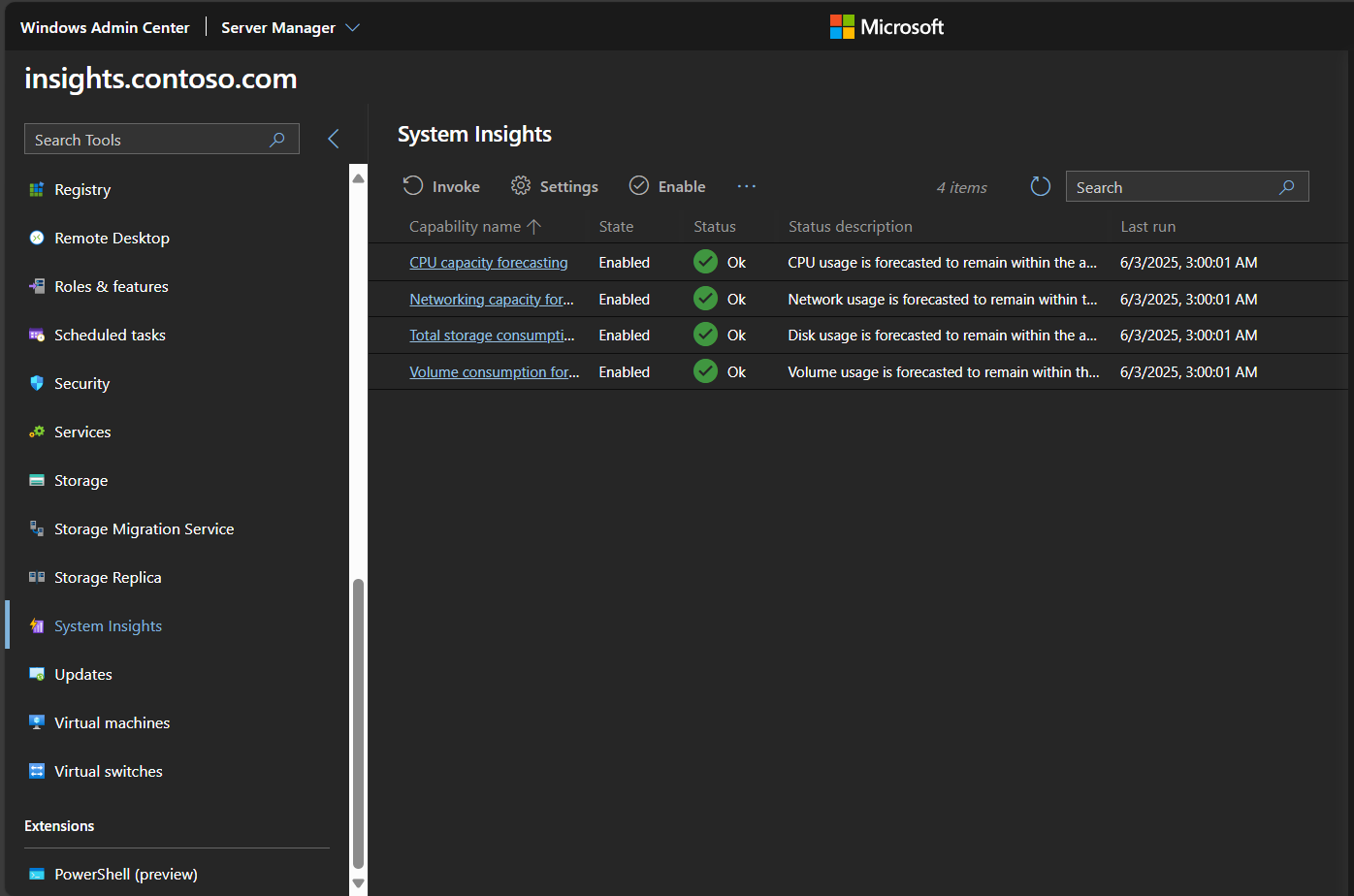Click the Invoke button
The image size is (1354, 896).
tap(442, 187)
